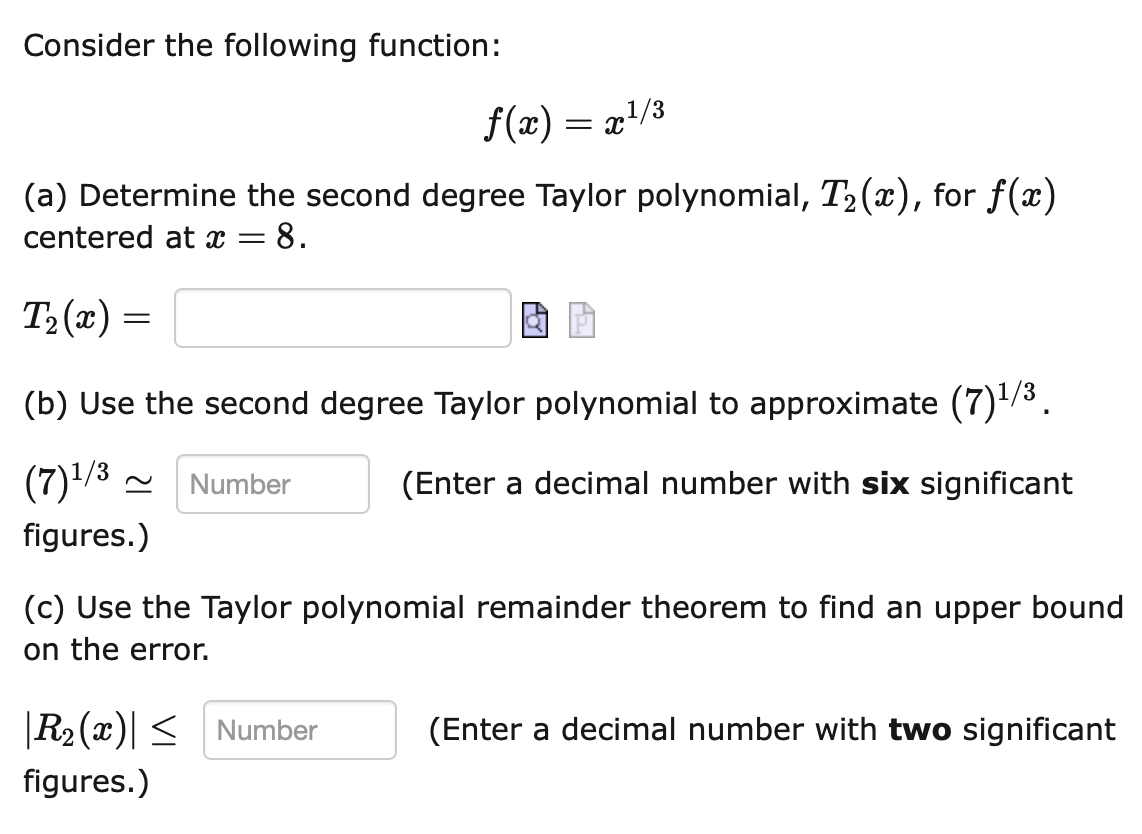Click the part (a) instruction text
Screen dimensions: 1142x834
click(x=540, y=216)
